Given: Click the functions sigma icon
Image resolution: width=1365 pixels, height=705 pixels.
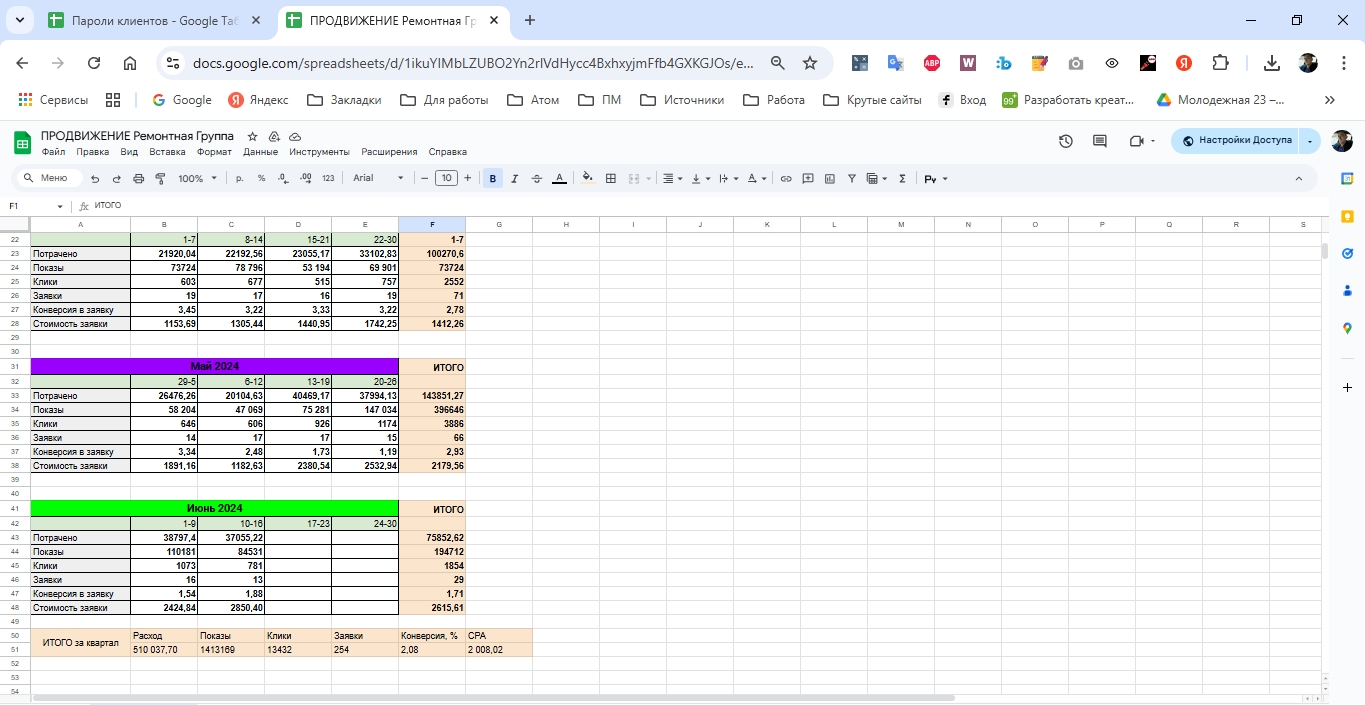Looking at the screenshot, I should [x=902, y=179].
